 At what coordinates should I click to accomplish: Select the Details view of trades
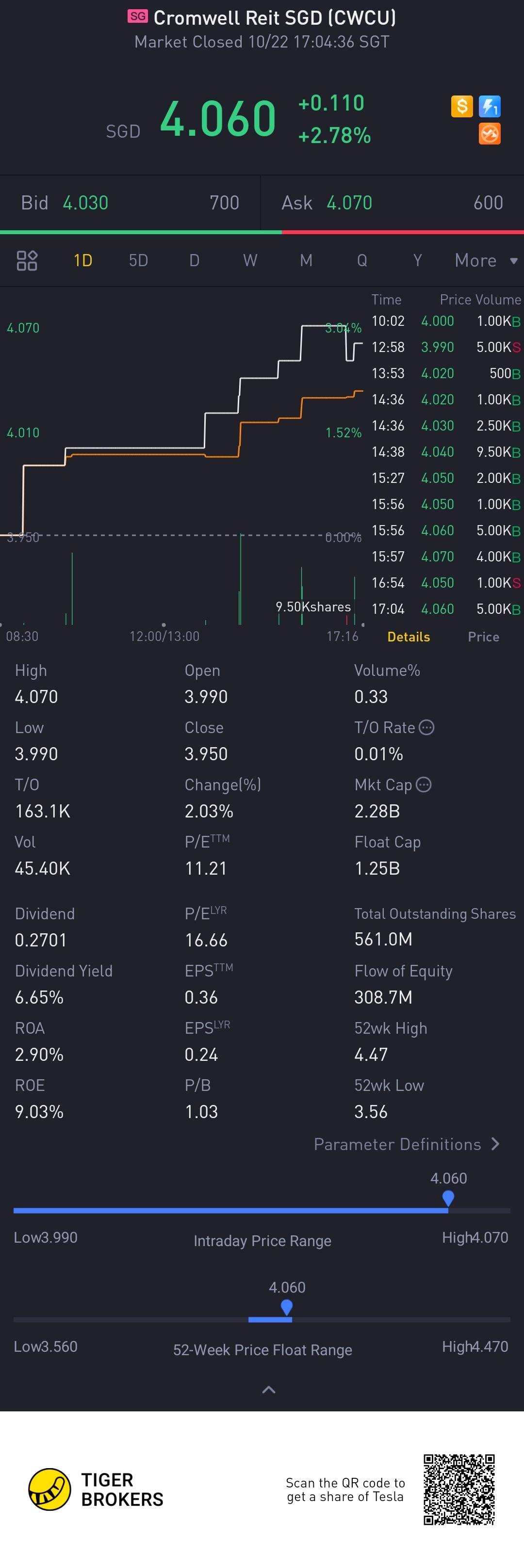click(408, 637)
